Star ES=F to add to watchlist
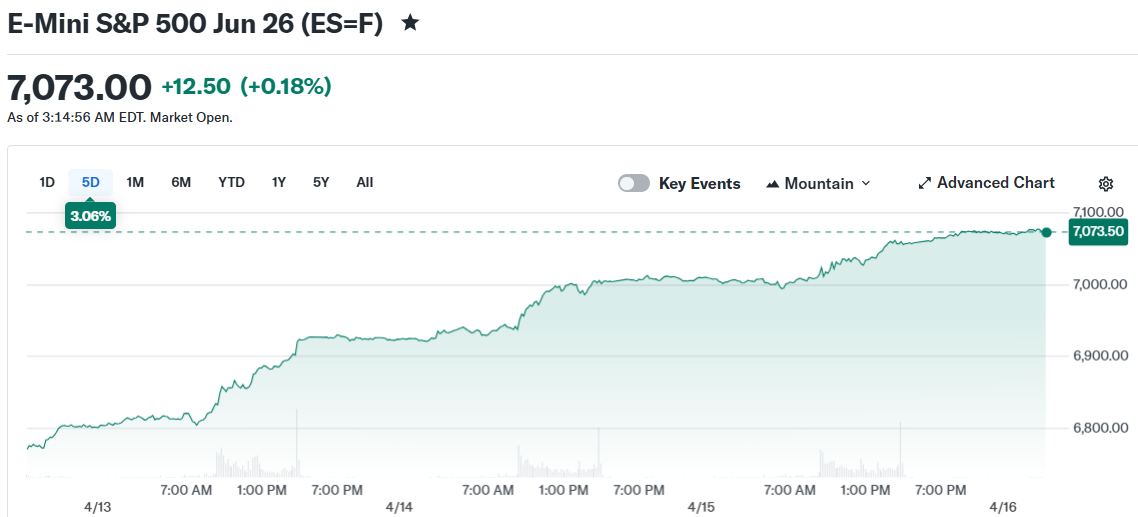Screen dimensions: 1138x517 [x=410, y=23]
